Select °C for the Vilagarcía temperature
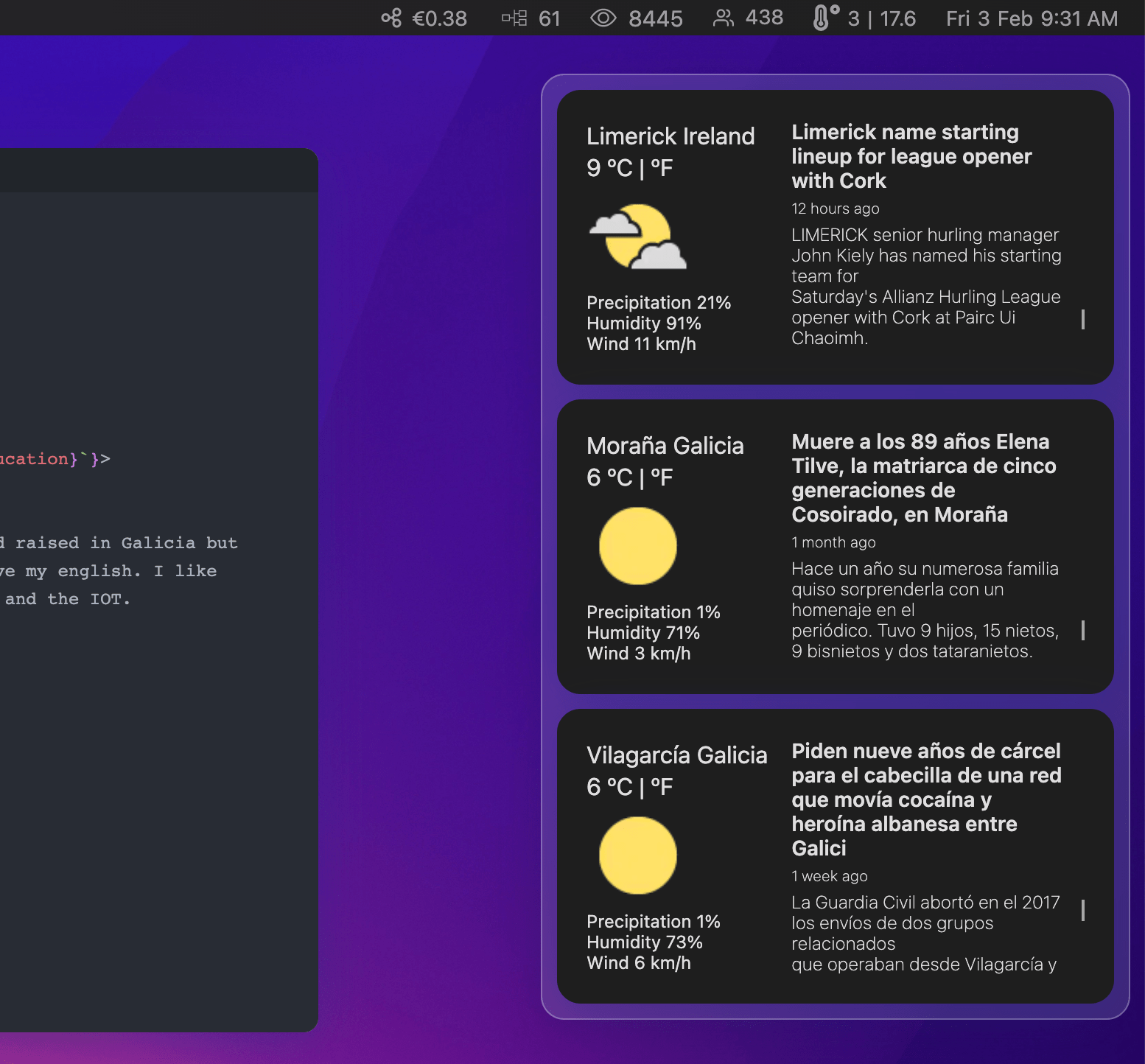 (x=620, y=787)
